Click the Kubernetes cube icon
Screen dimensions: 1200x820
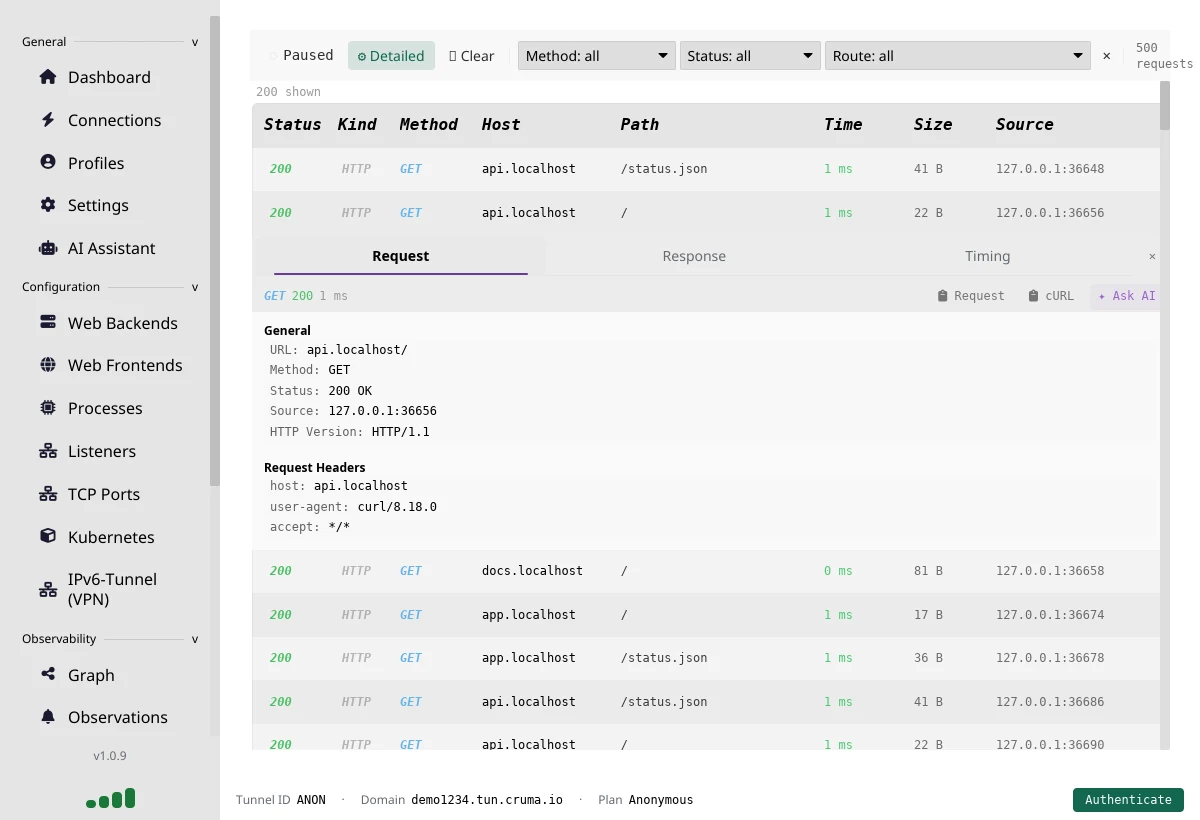tap(47, 536)
